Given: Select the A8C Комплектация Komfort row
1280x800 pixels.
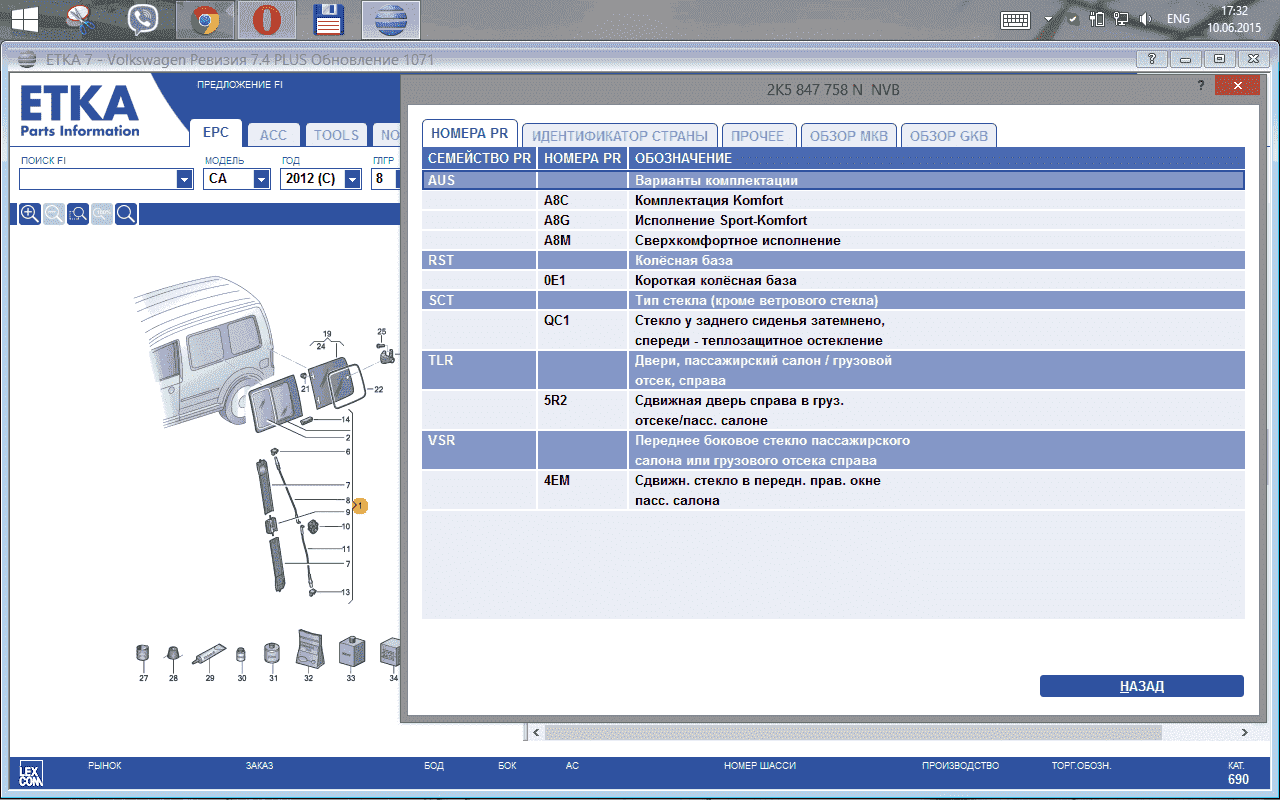Looking at the screenshot, I should (833, 200).
